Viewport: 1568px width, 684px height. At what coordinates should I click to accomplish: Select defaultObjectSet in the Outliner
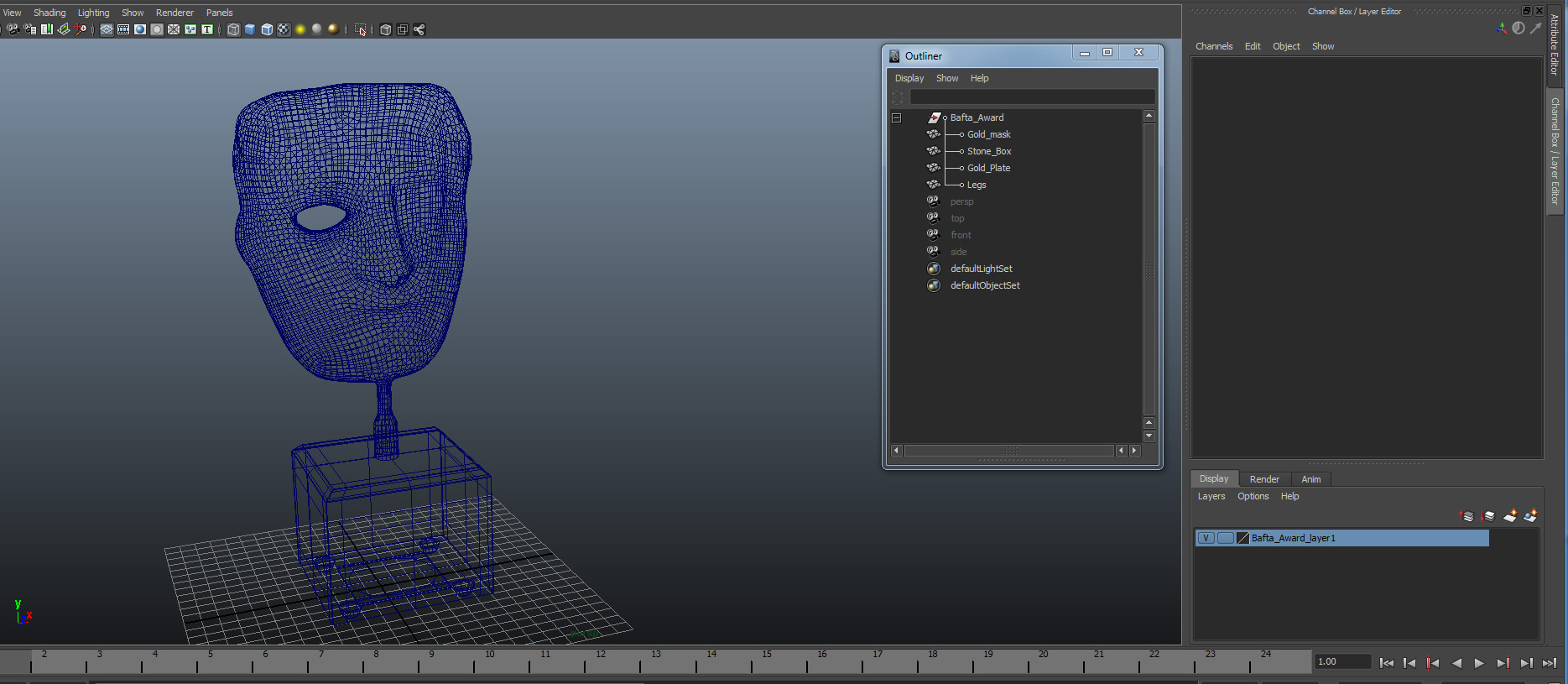tap(985, 285)
